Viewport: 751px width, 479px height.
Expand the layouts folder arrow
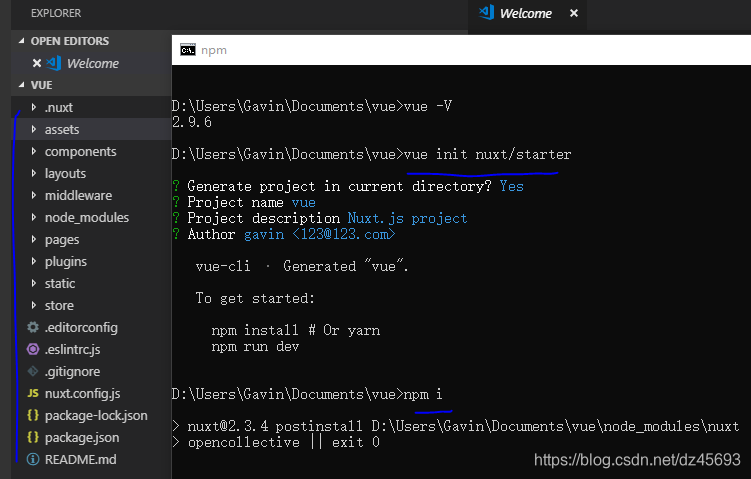click(x=34, y=173)
